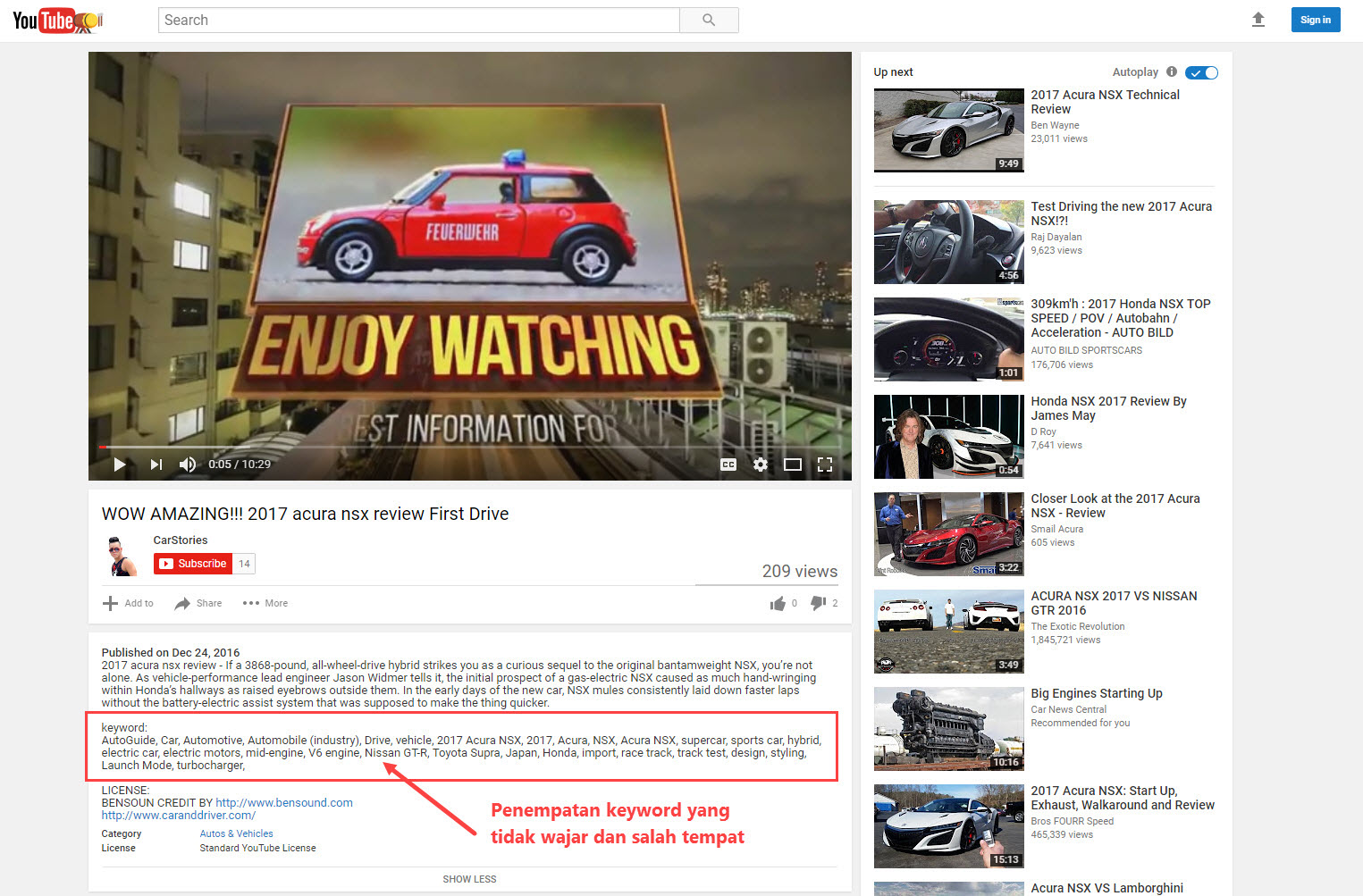The width and height of the screenshot is (1363, 896).
Task: Switch to theater mode icon
Action: click(x=793, y=465)
